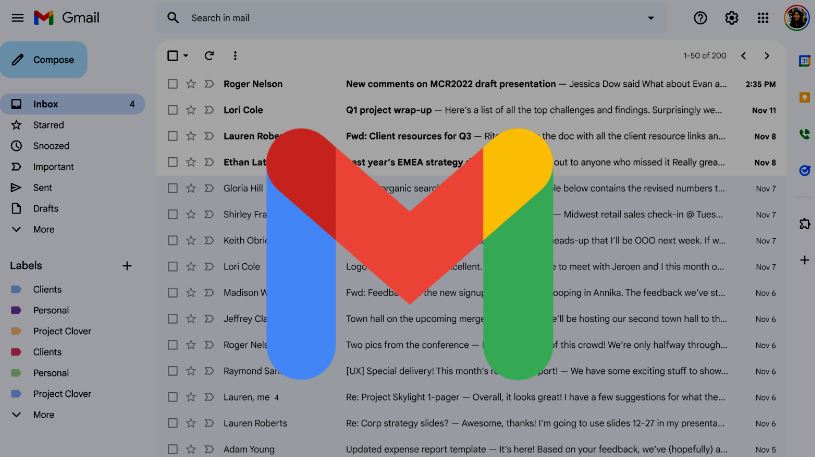Open the Inbox folder
The width and height of the screenshot is (815, 457).
pyautogui.click(x=73, y=104)
